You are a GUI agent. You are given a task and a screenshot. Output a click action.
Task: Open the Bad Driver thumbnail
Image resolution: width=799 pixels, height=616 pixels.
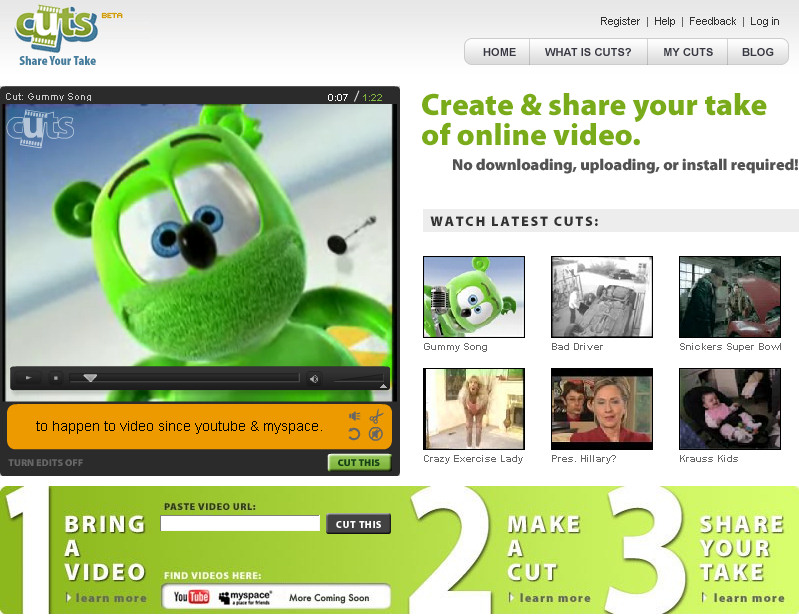click(x=602, y=297)
